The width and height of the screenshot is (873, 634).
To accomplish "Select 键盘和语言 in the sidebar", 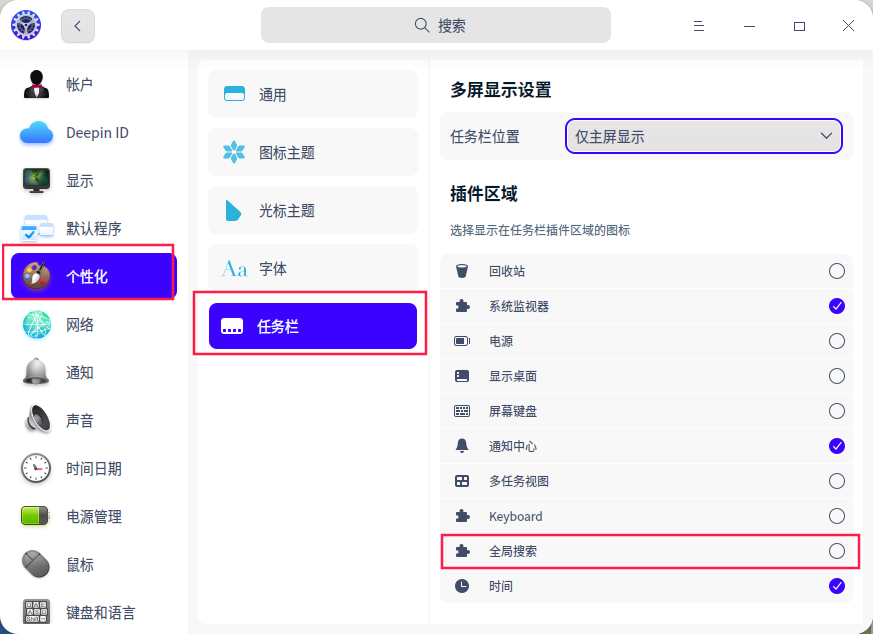I will (100, 613).
